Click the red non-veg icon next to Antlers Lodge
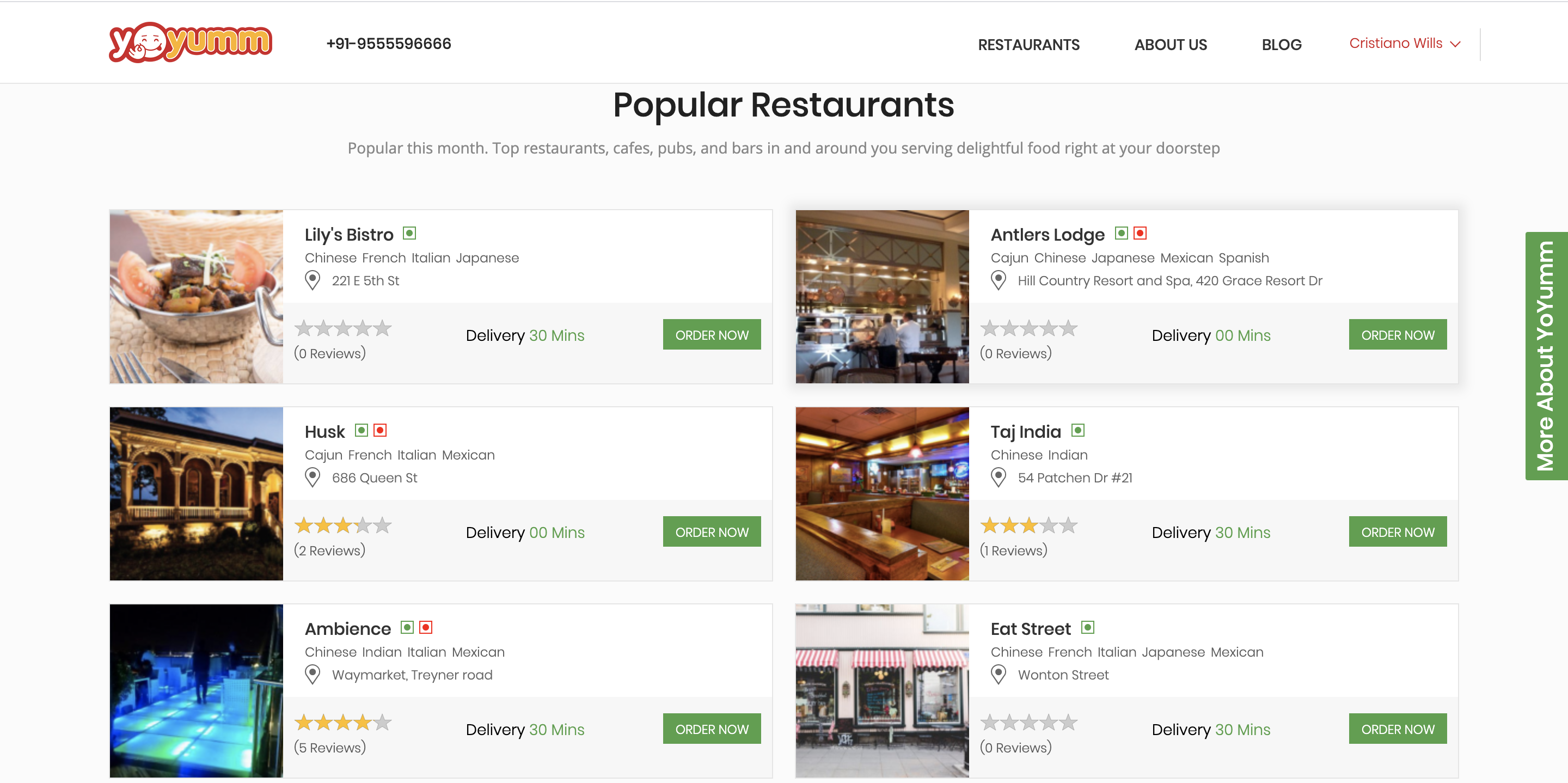The image size is (1568, 783). point(1140,233)
